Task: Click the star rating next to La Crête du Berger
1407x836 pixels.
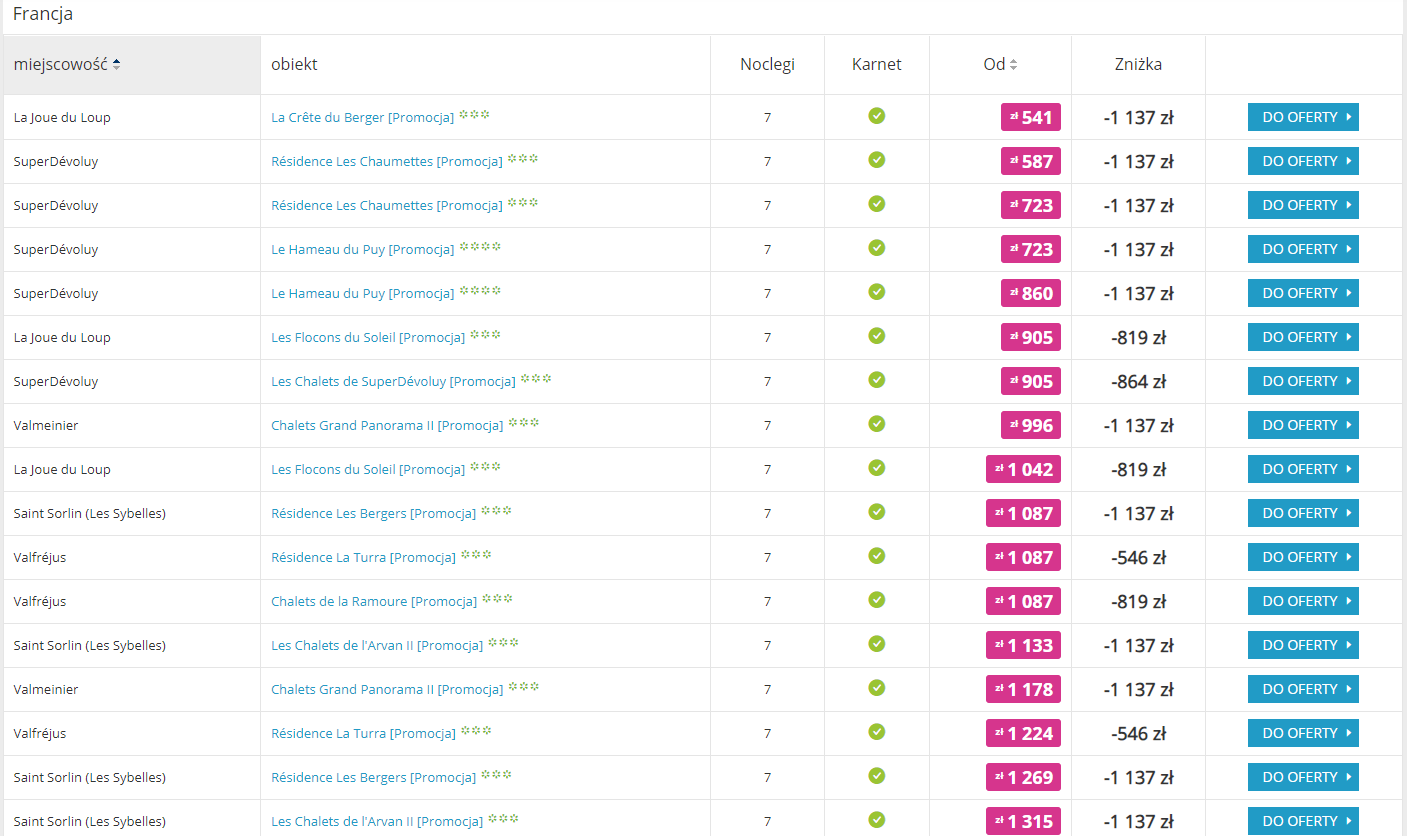Action: [x=475, y=116]
